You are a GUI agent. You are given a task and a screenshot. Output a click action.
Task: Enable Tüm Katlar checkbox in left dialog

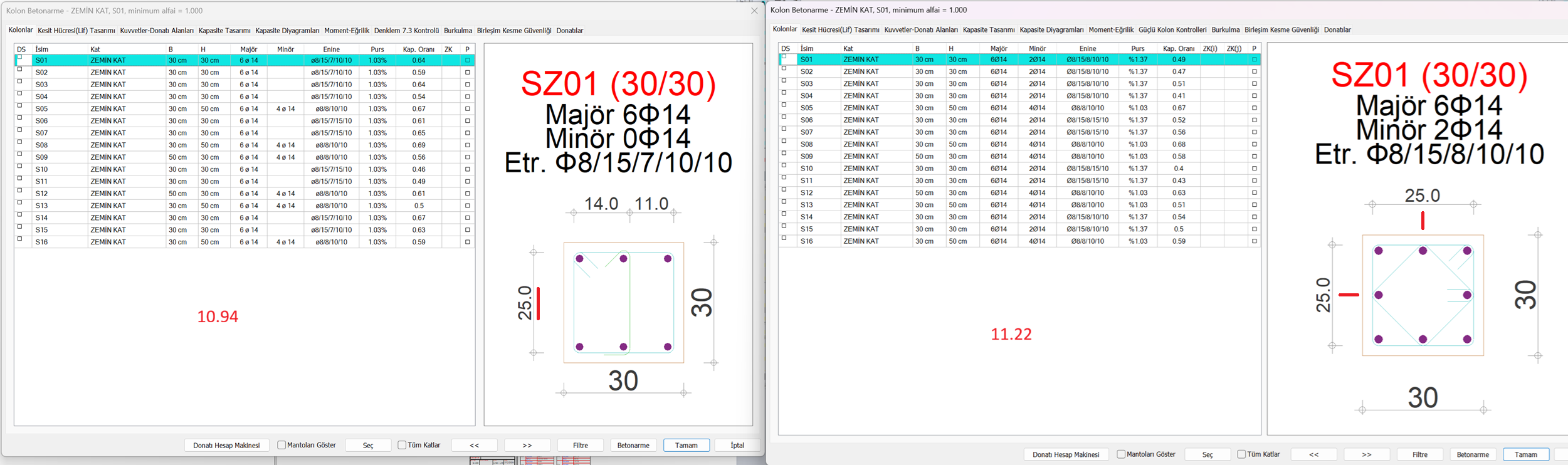tap(402, 446)
